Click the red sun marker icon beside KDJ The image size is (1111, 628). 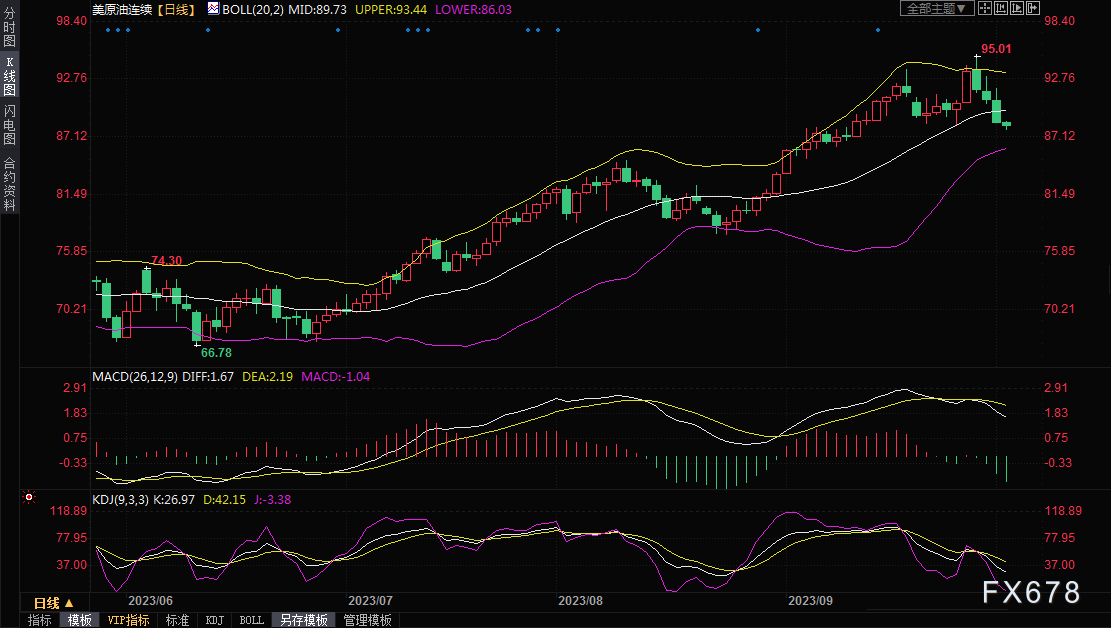pos(29,498)
